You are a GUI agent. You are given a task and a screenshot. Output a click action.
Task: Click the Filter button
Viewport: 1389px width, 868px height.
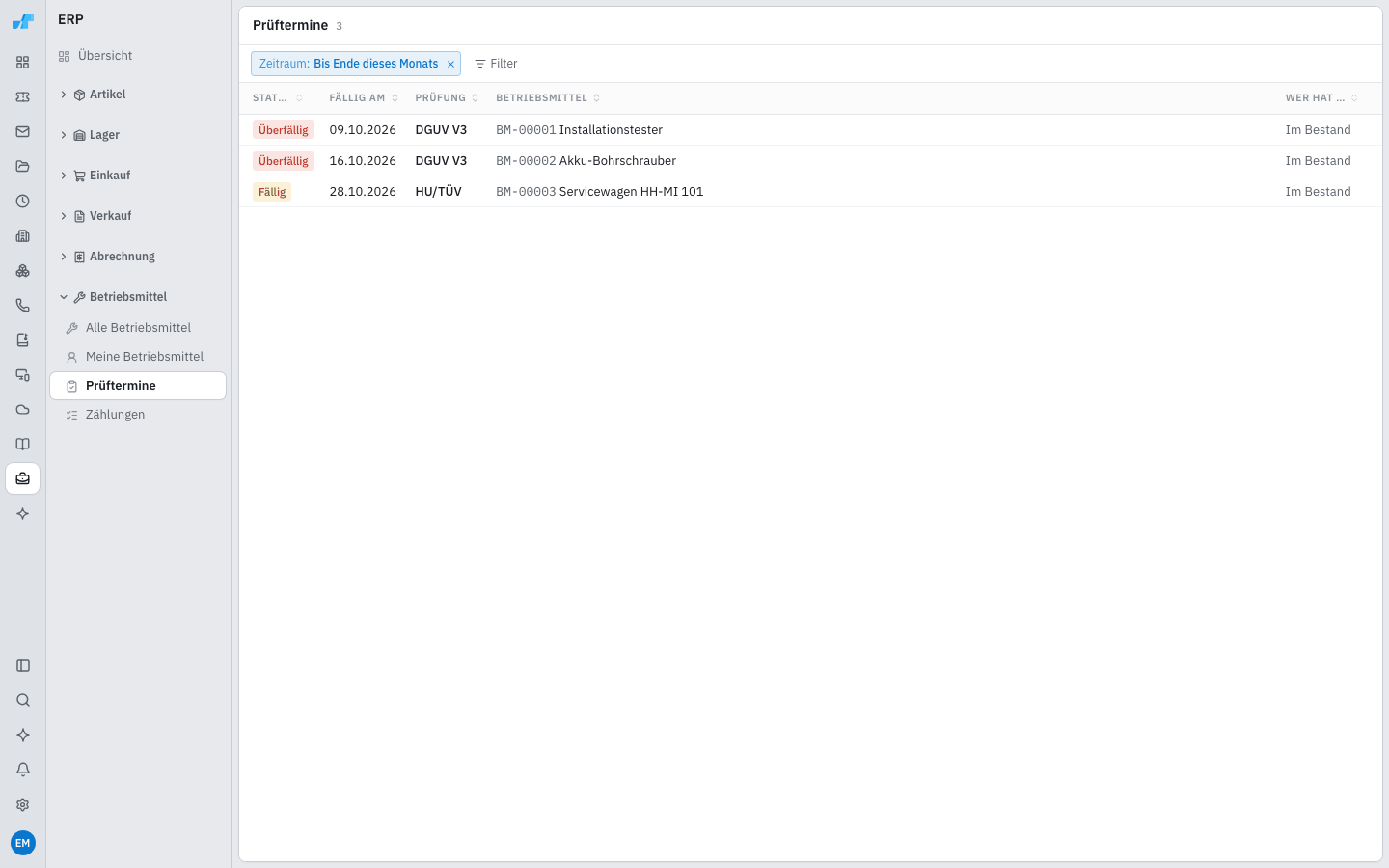coord(496,64)
